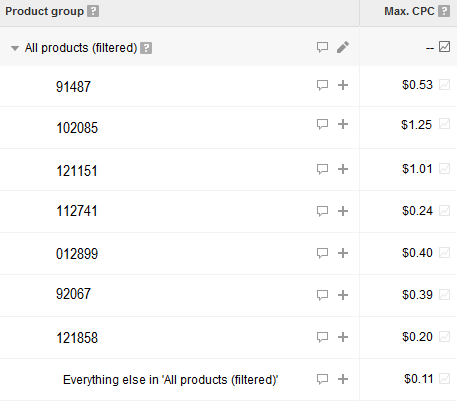Image resolution: width=465 pixels, height=405 pixels.
Task: Click the Max. CPC help question mark
Action: click(444, 11)
